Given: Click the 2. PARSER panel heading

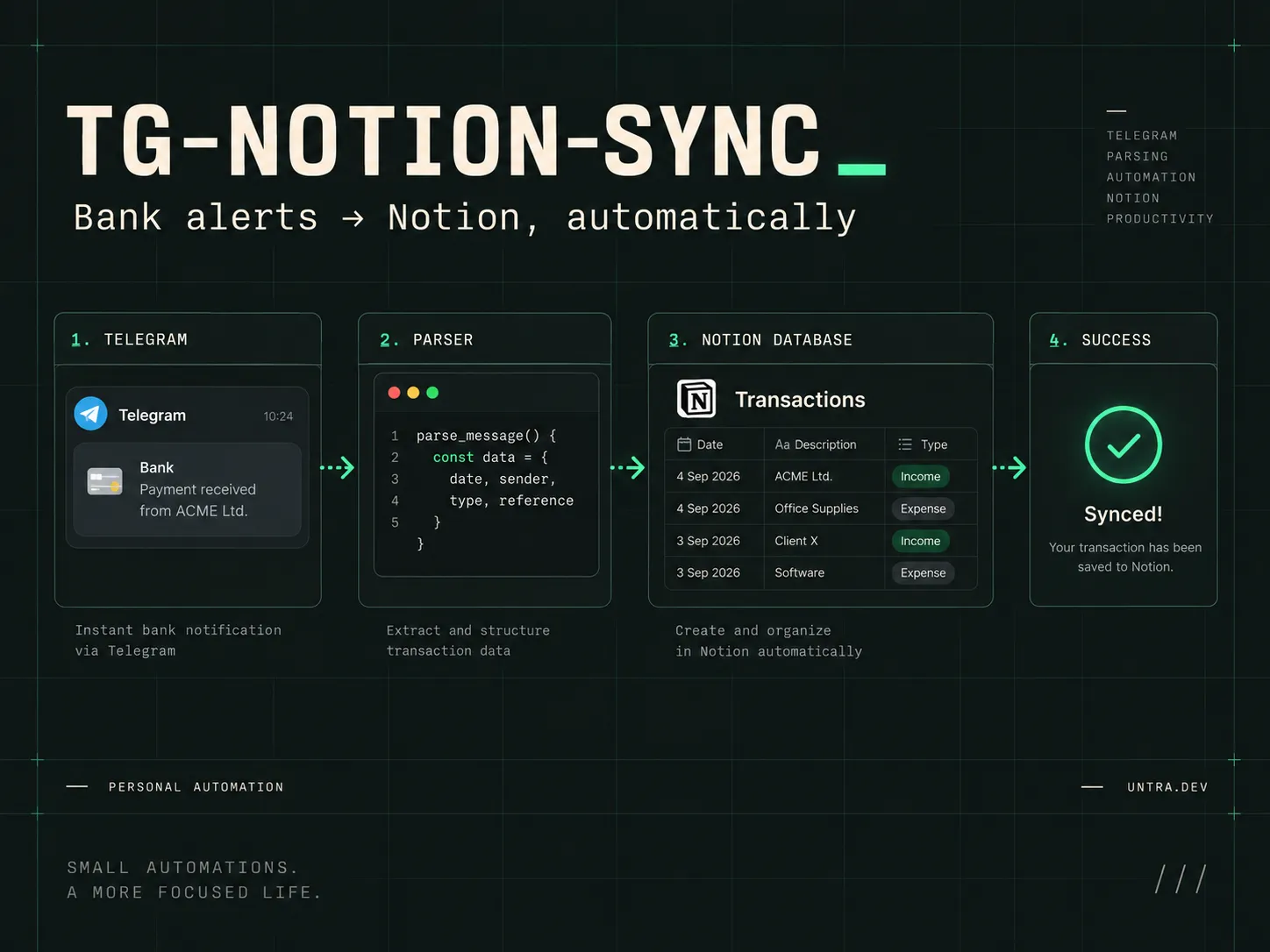Looking at the screenshot, I should click(426, 339).
